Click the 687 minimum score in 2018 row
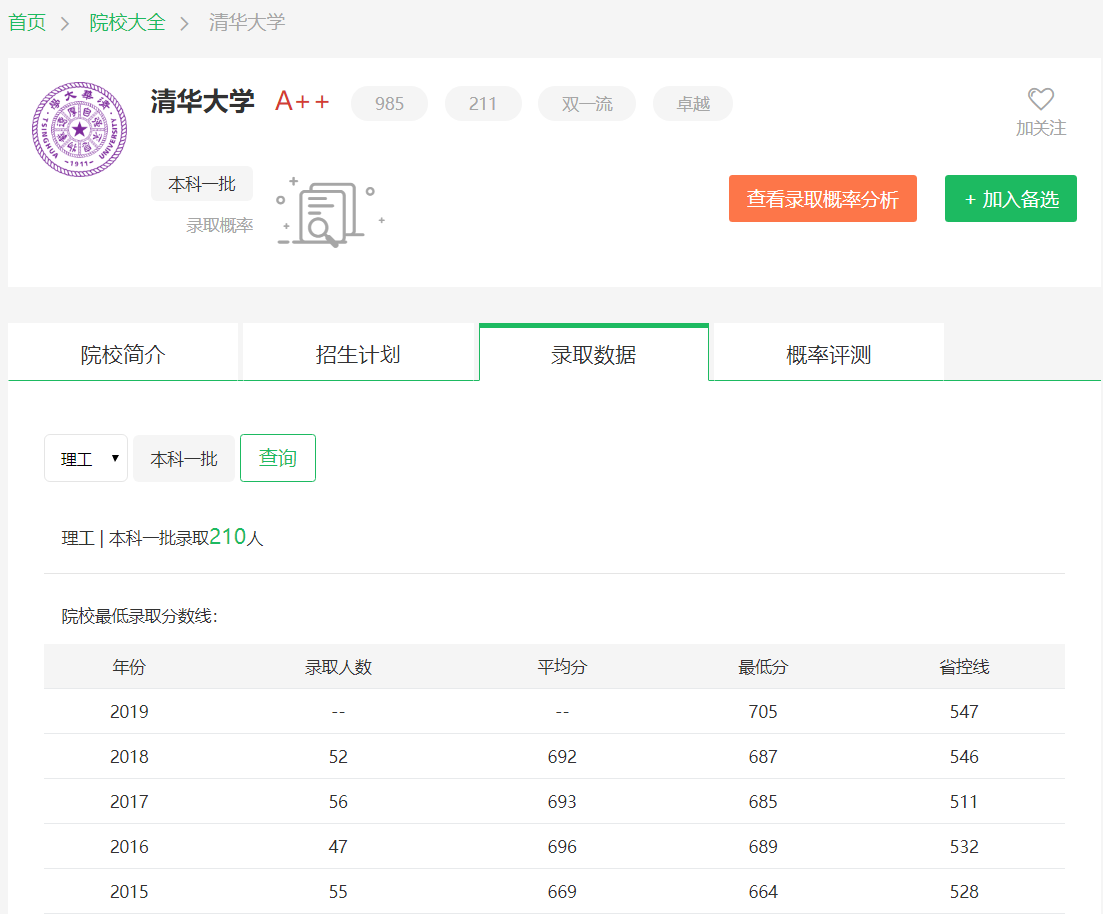 (763, 756)
